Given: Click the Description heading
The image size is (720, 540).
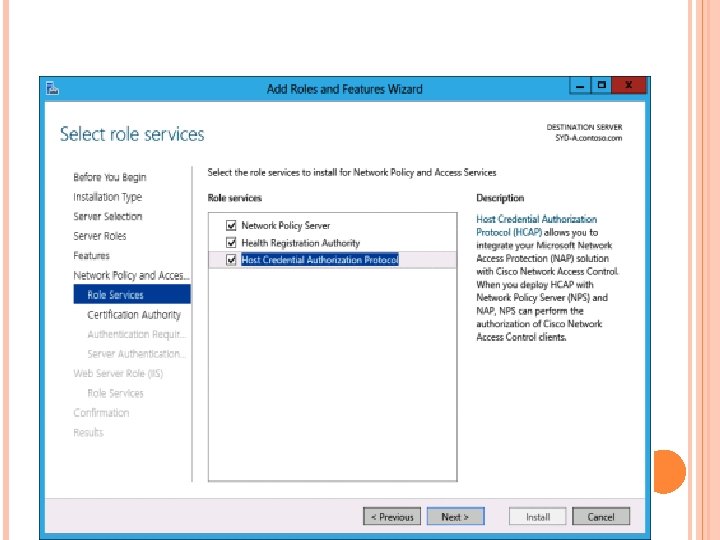Looking at the screenshot, I should pyautogui.click(x=500, y=198).
